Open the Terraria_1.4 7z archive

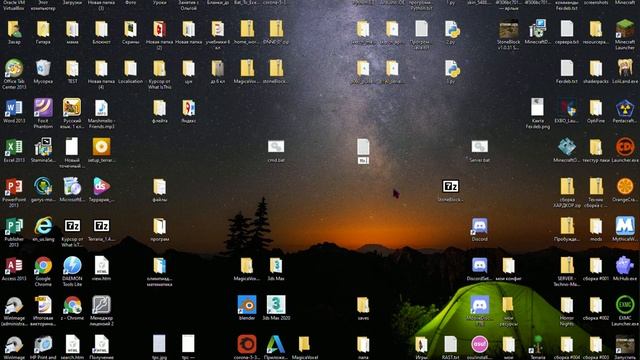pyautogui.click(x=101, y=227)
